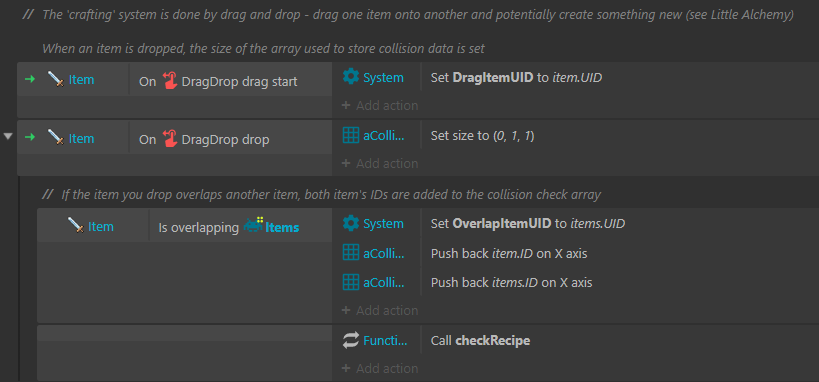
Task: Click Item sword icon in Is overlapping condition
Action: tap(76, 226)
